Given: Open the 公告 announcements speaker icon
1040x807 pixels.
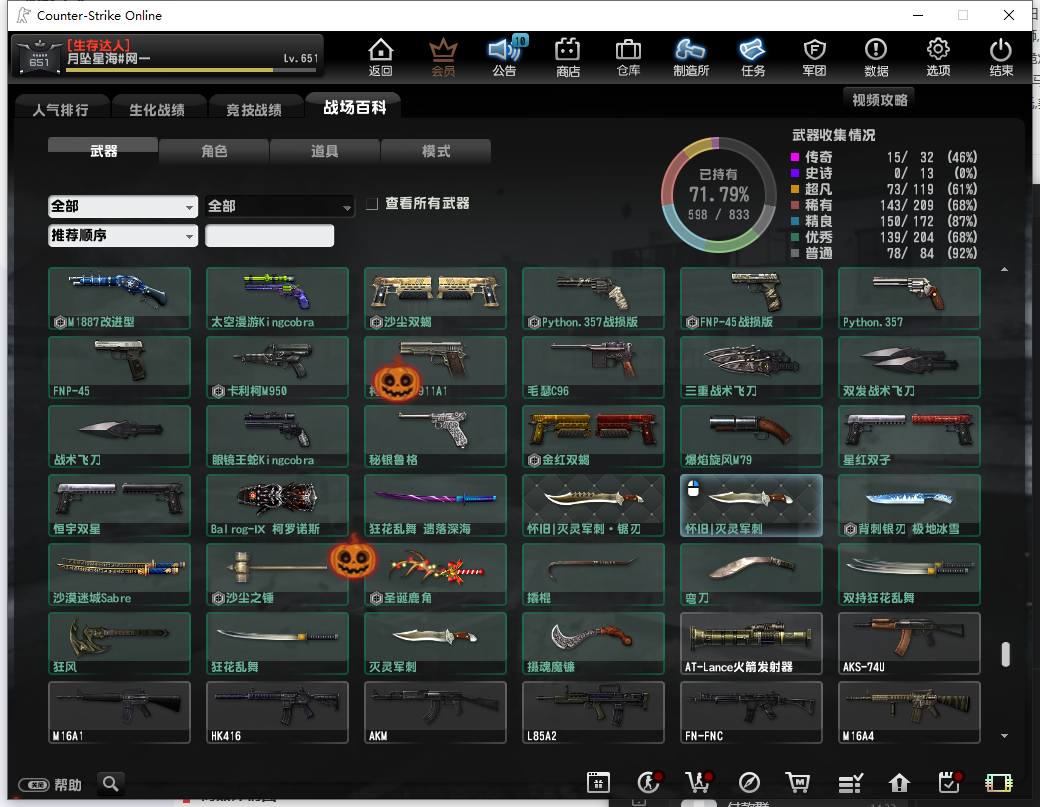Looking at the screenshot, I should [505, 56].
